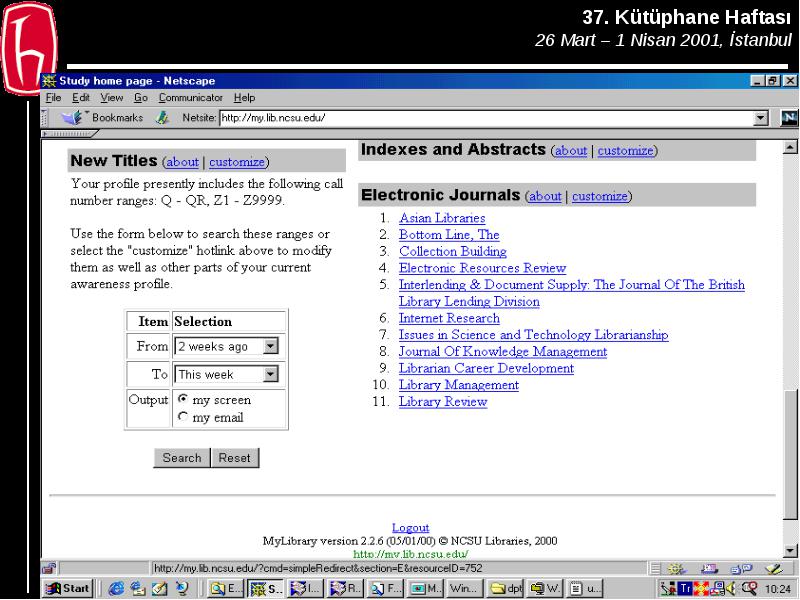This screenshot has width=800, height=600.
Task: Open Indexes and Abstracts customize link
Action: click(626, 151)
